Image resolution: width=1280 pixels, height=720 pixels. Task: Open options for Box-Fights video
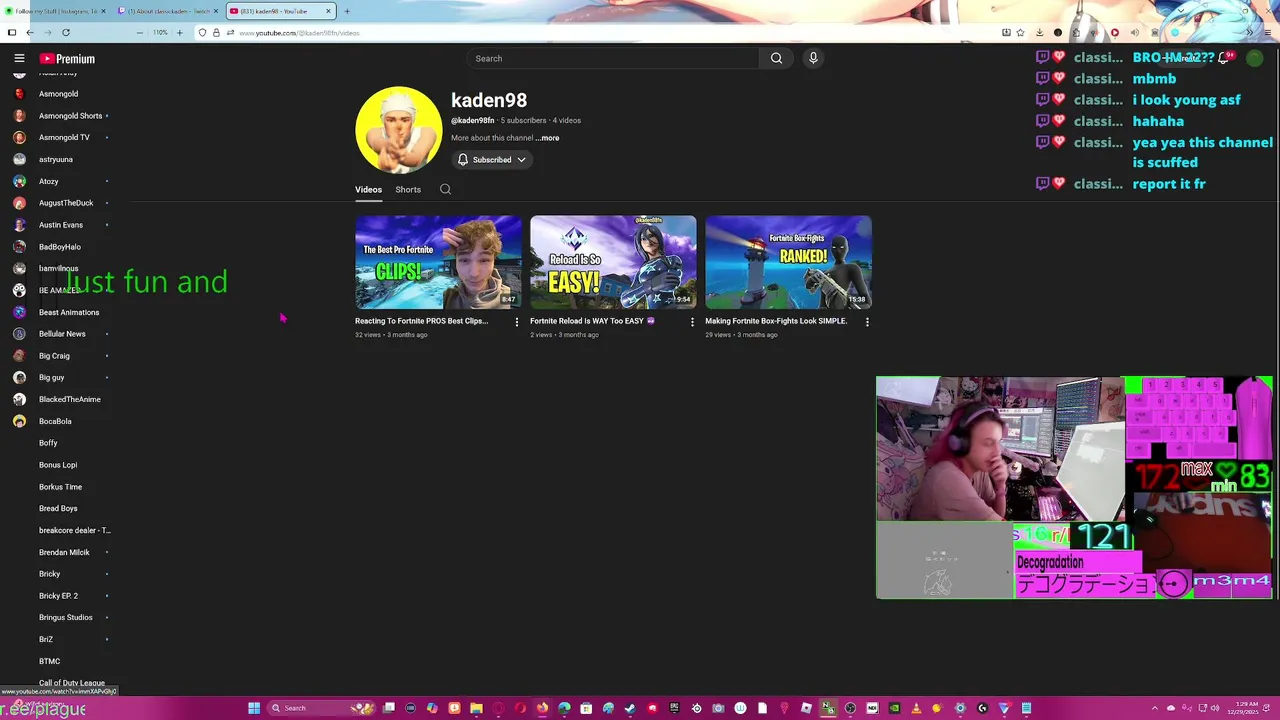point(867,322)
